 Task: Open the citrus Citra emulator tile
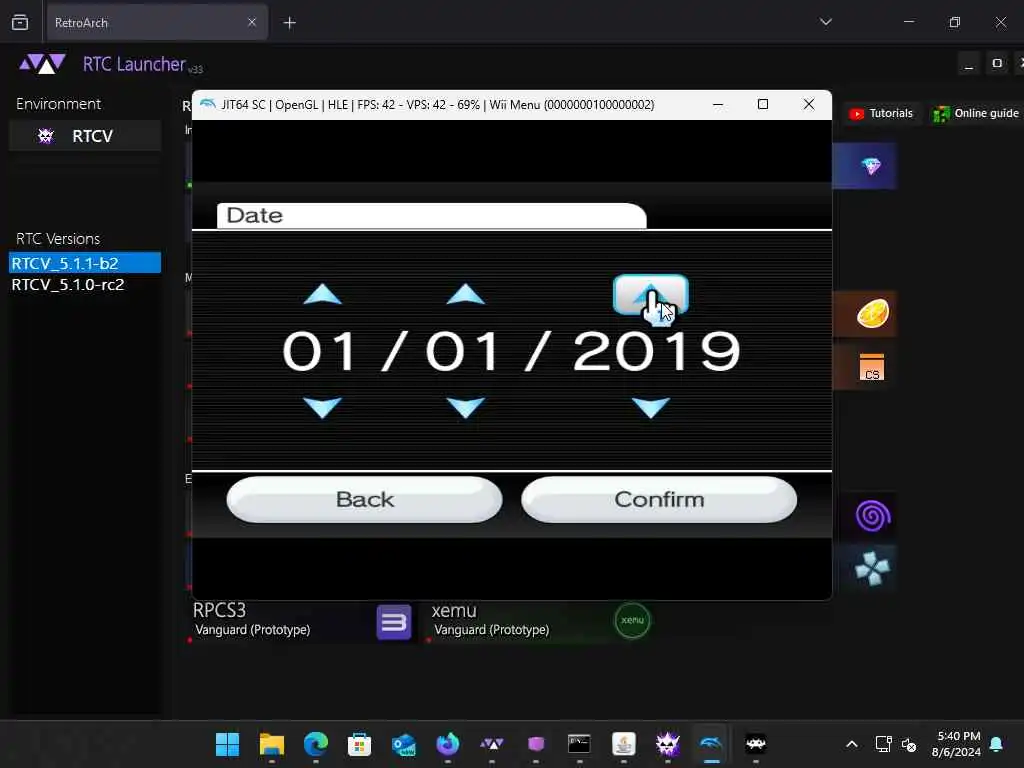pos(872,313)
